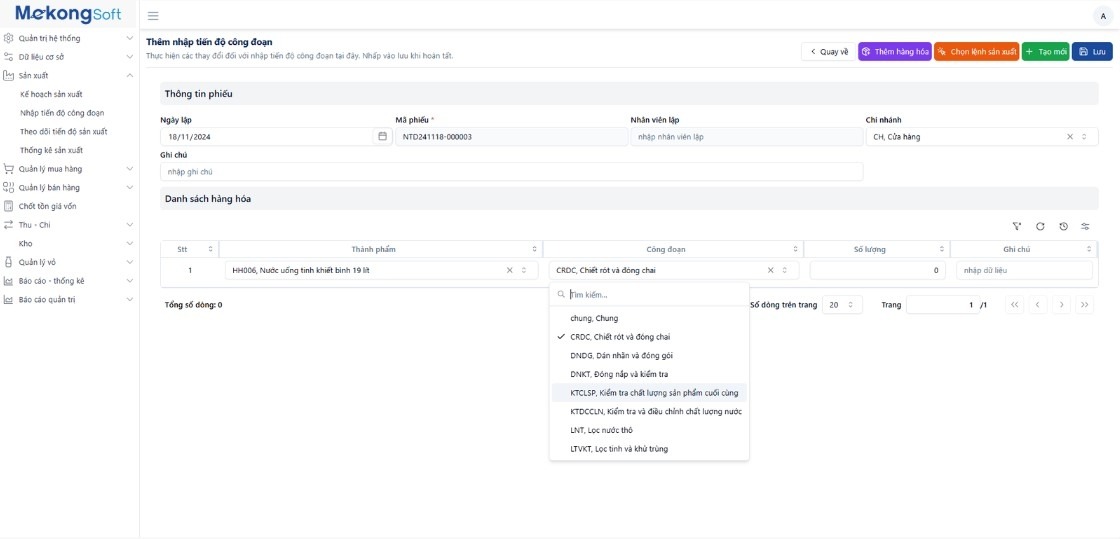Toggle the hamburger sidebar menu icon
1120x539 pixels.
(153, 16)
